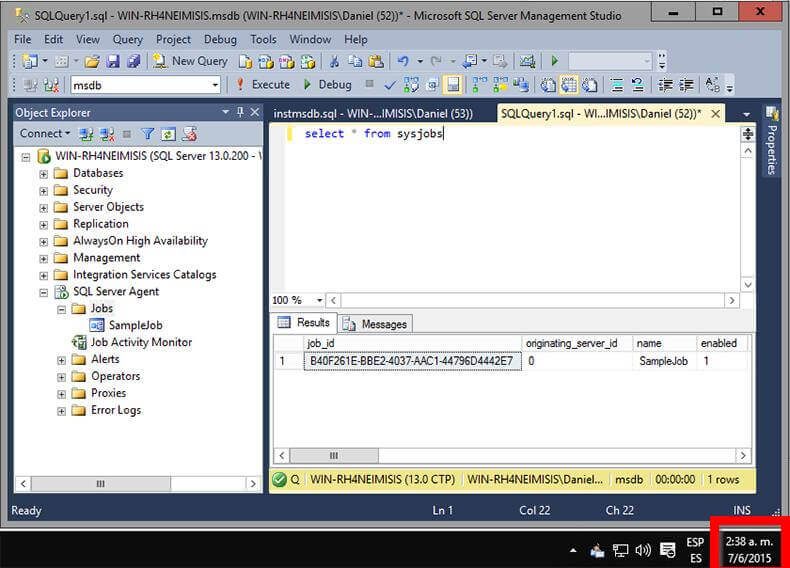This screenshot has width=790, height=568.
Task: Open the Properties side panel tab
Action: [772, 140]
